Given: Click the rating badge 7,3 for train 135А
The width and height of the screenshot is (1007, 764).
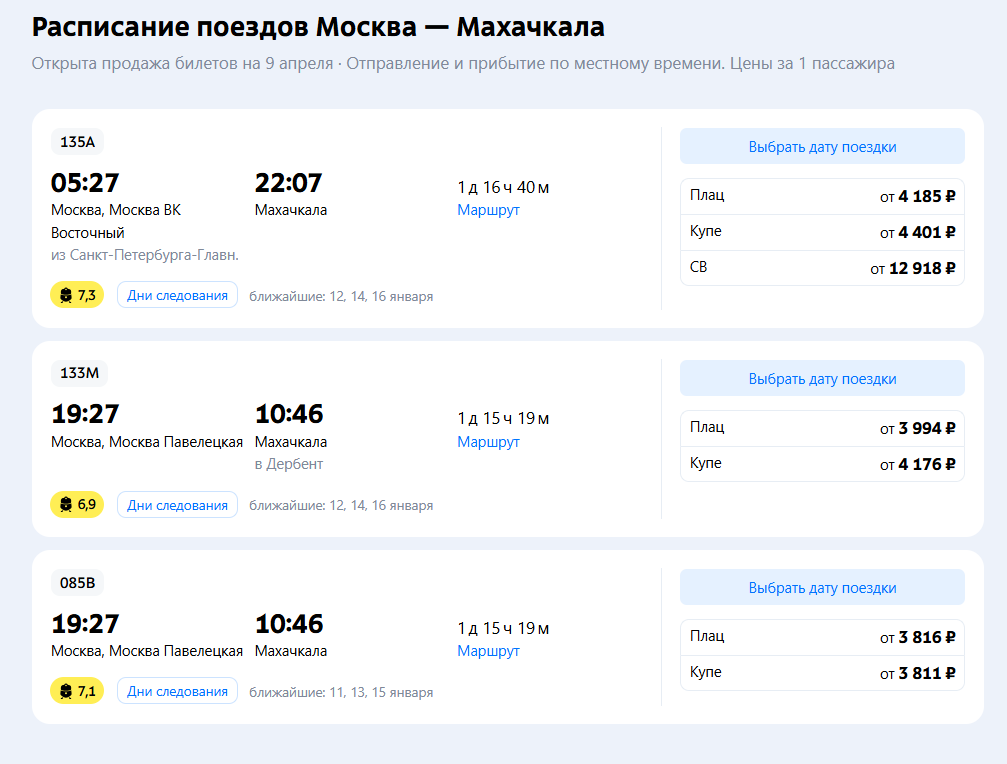Looking at the screenshot, I should coord(77,295).
